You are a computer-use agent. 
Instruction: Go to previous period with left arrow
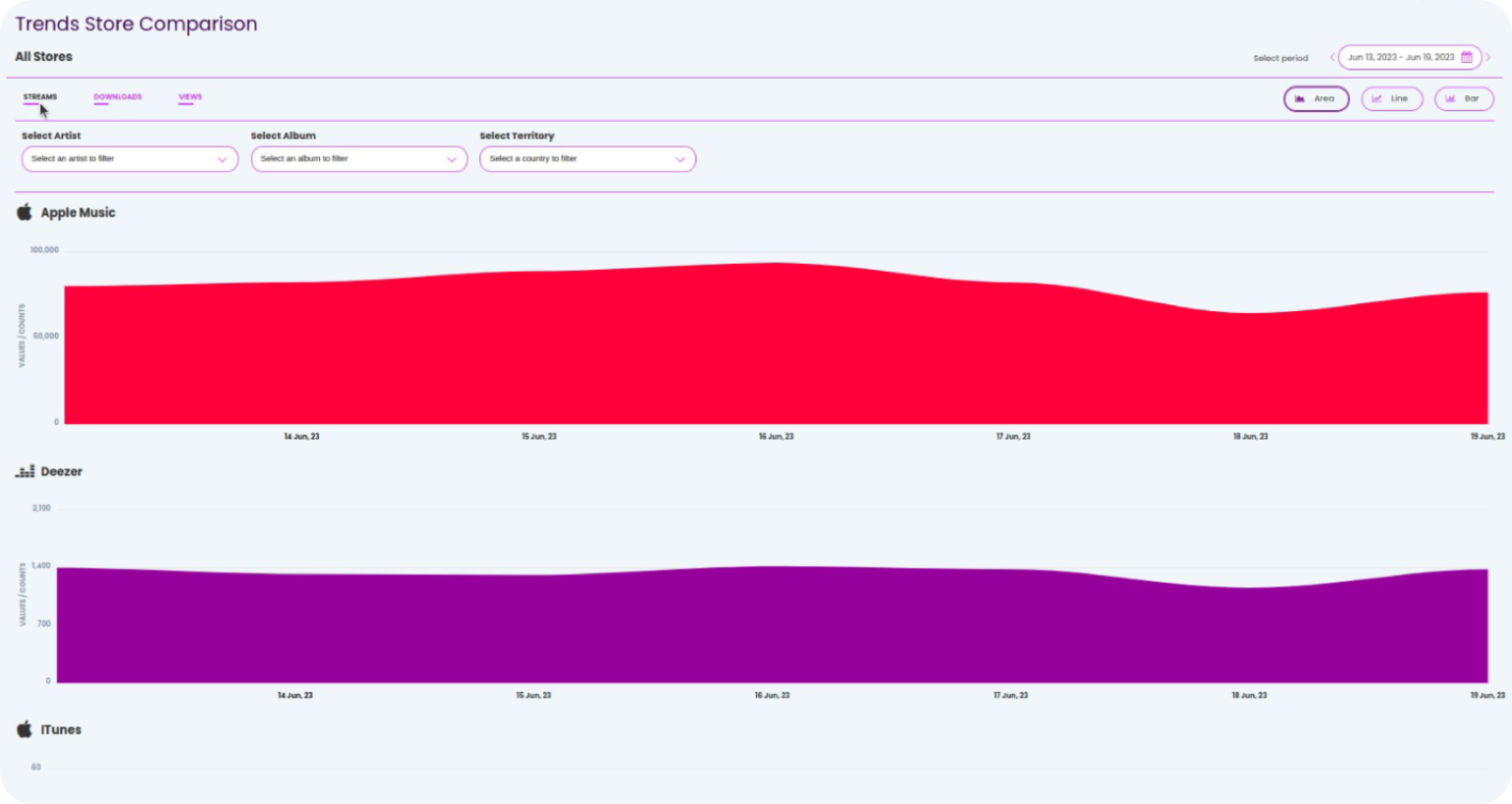(1332, 57)
